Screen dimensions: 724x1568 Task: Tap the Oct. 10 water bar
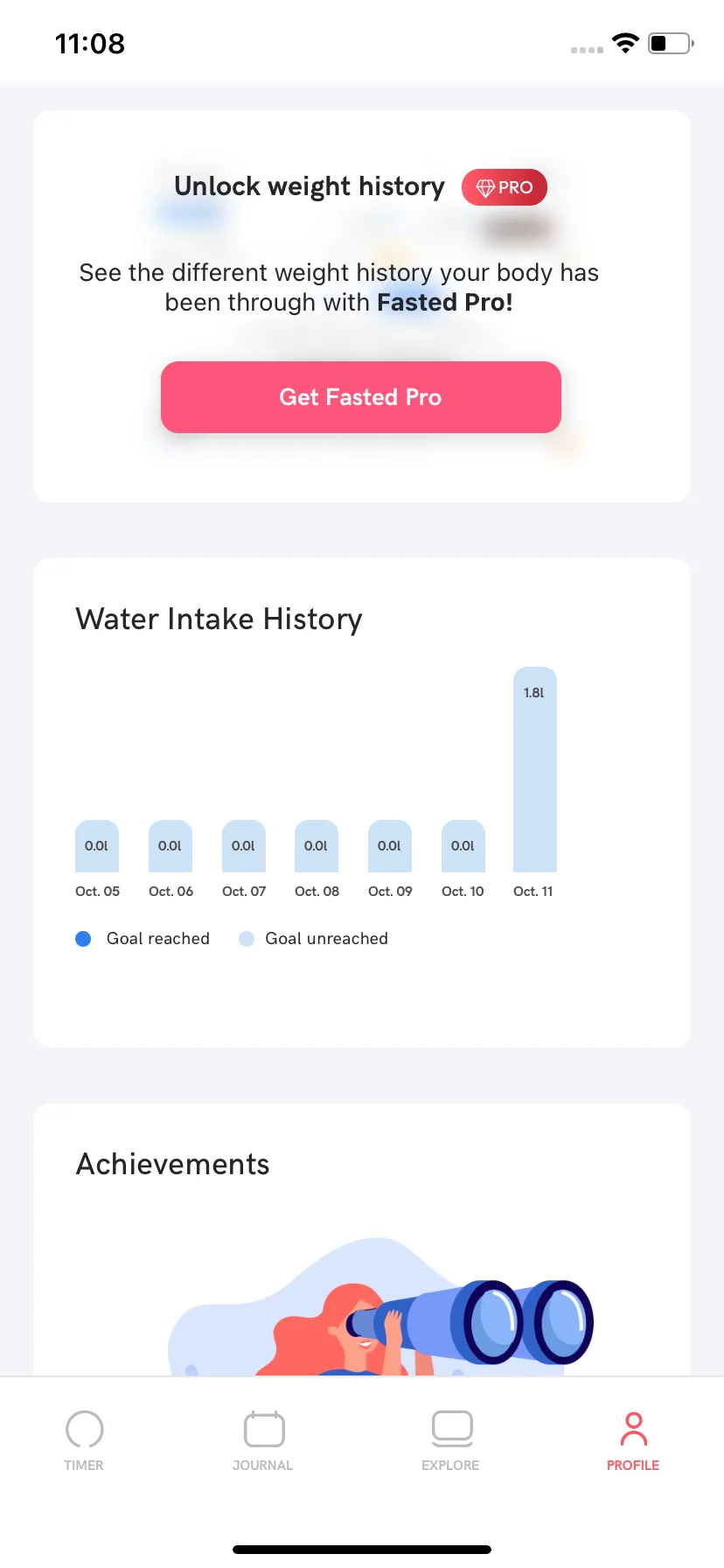tap(463, 846)
